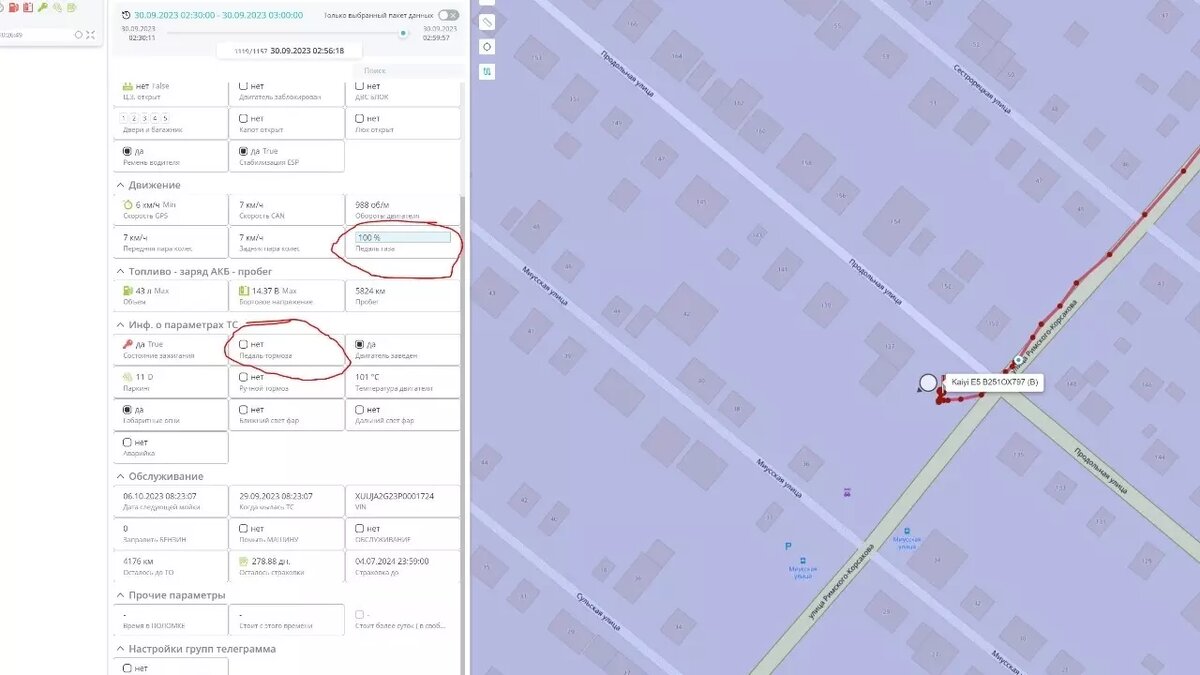Image resolution: width=1200 pixels, height=675 pixels.
Task: Click the vehicle marker circle on the map
Action: coord(929,382)
